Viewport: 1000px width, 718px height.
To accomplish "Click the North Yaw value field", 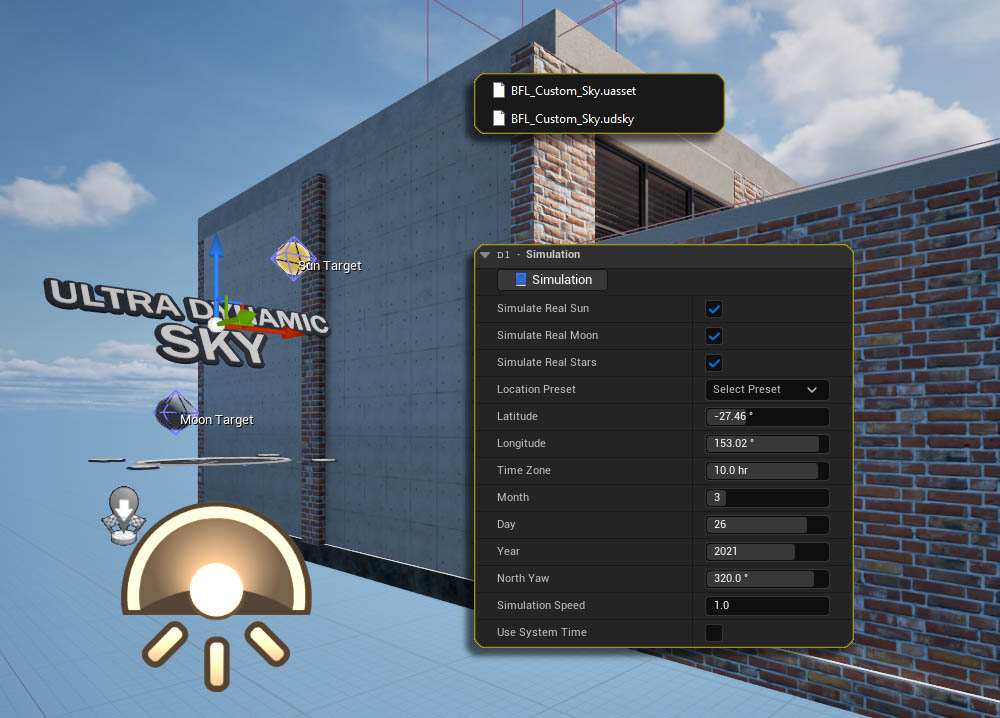I will click(x=767, y=578).
